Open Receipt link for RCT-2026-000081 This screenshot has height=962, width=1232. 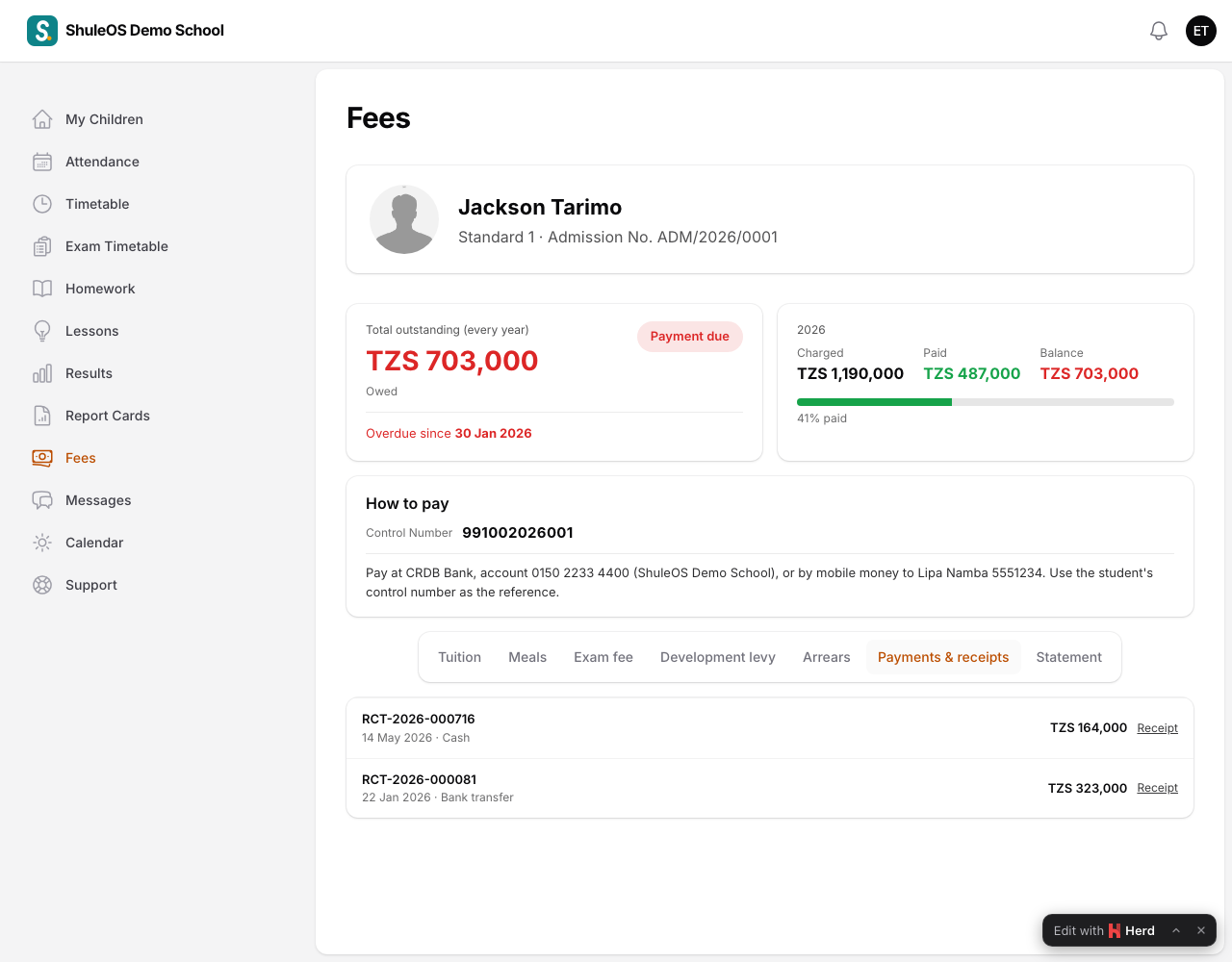[1157, 788]
